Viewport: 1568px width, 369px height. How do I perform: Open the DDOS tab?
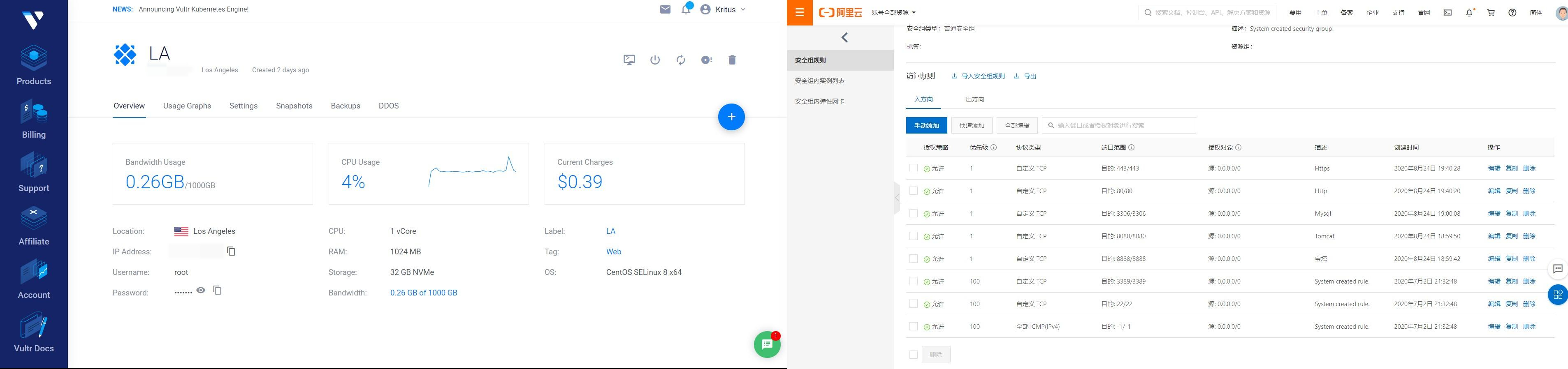389,106
